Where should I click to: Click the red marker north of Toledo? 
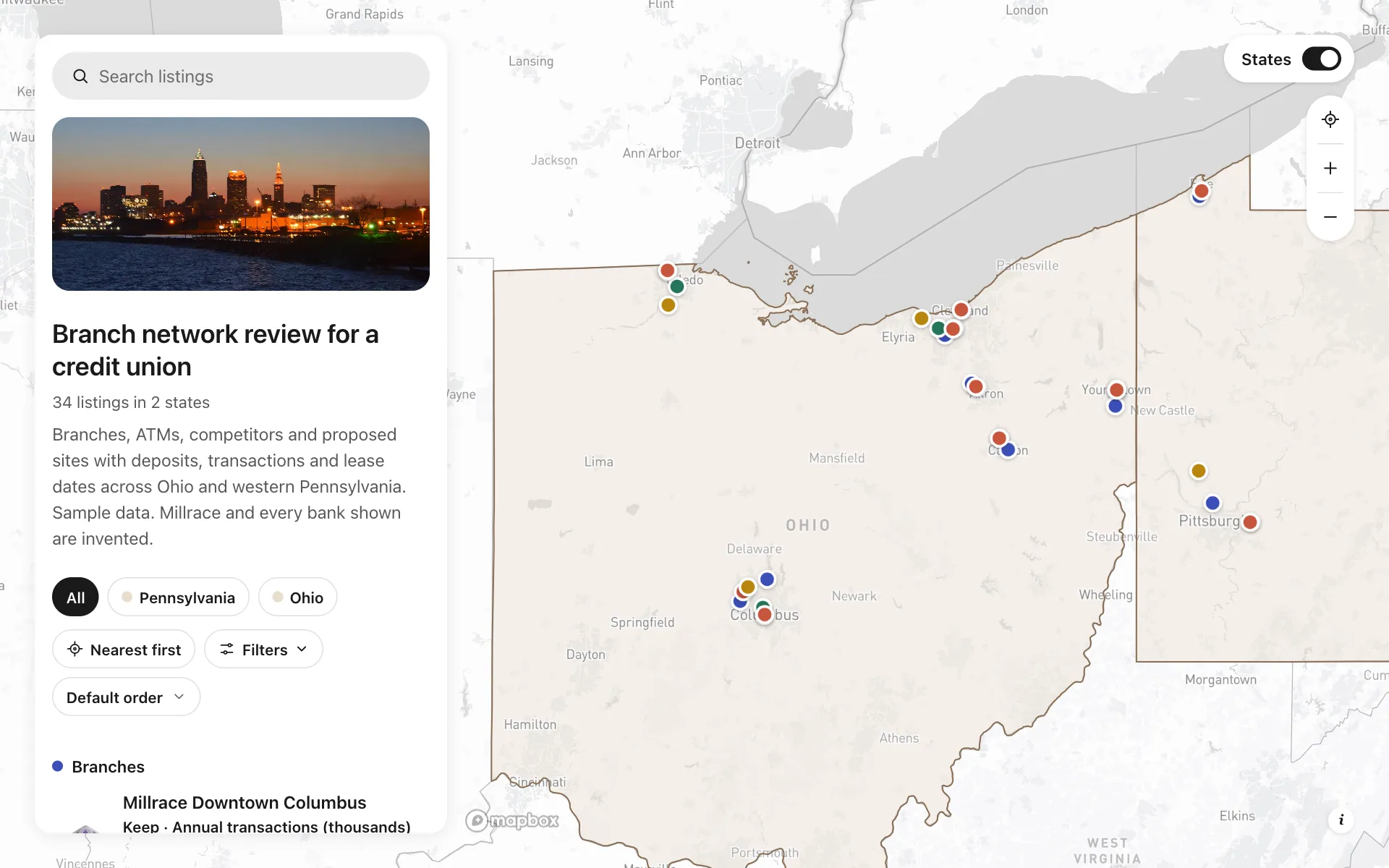tap(668, 271)
